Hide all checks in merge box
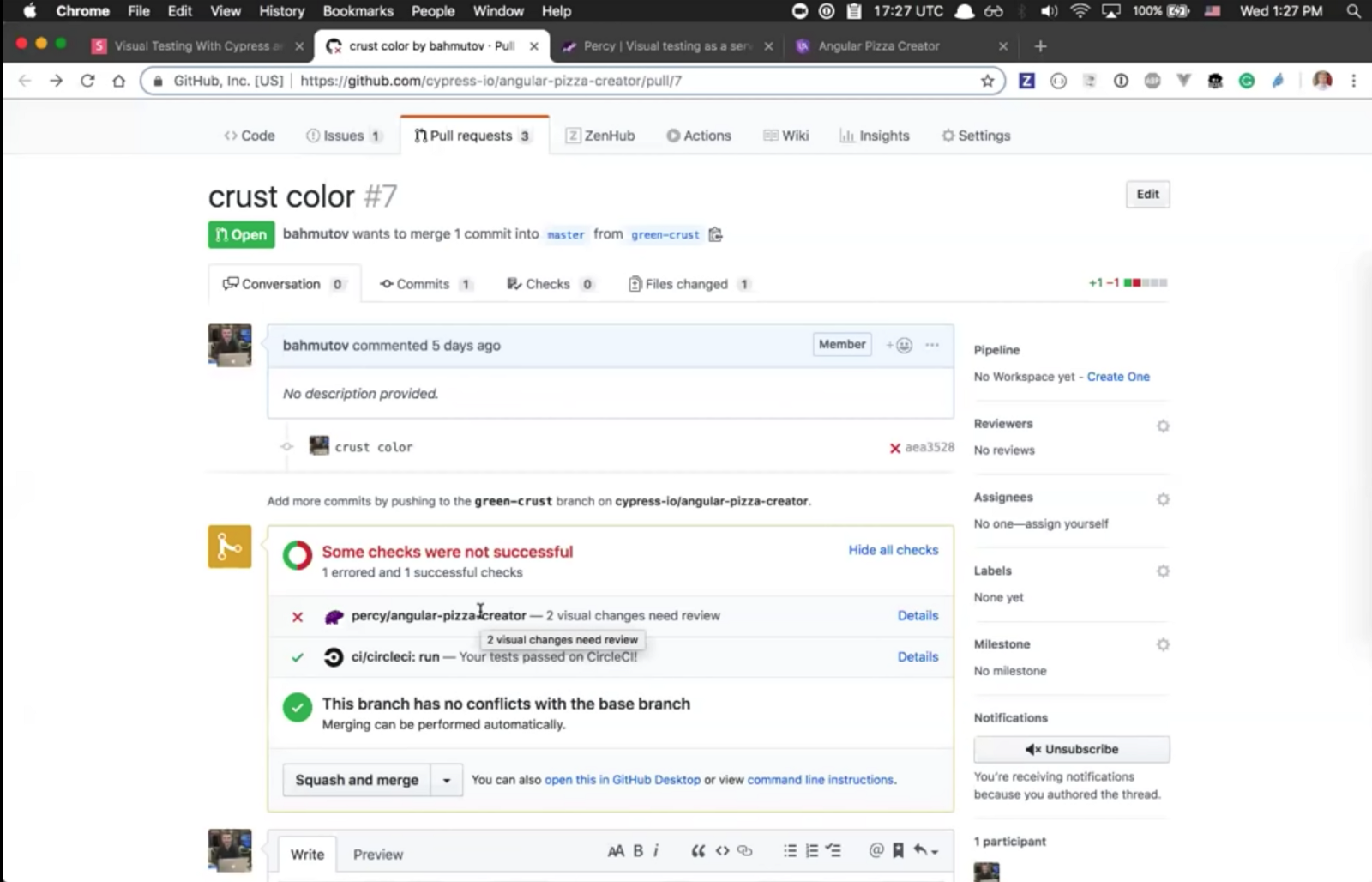The height and width of the screenshot is (882, 1372). coord(893,550)
